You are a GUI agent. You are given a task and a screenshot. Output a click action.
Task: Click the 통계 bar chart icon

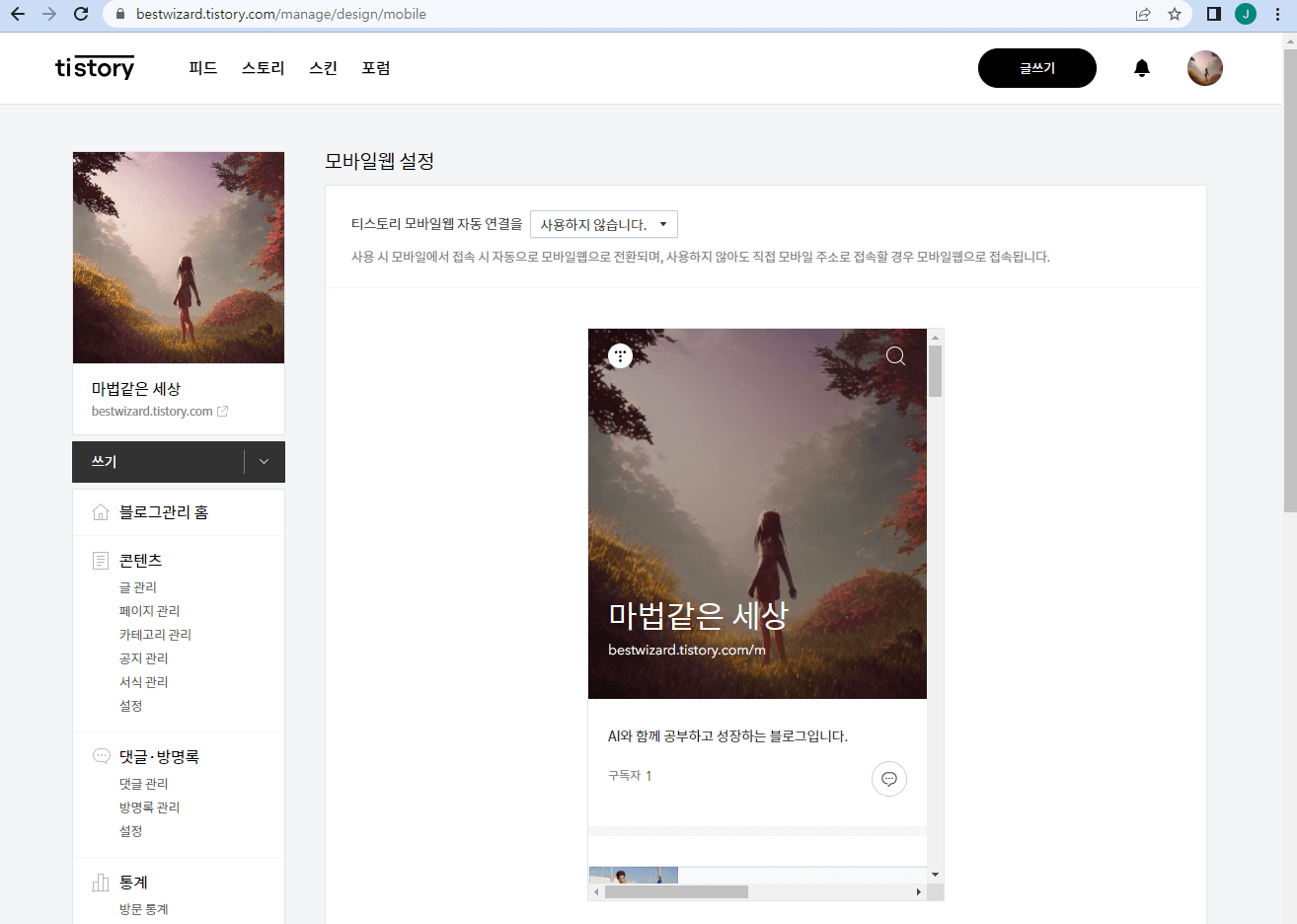101,882
